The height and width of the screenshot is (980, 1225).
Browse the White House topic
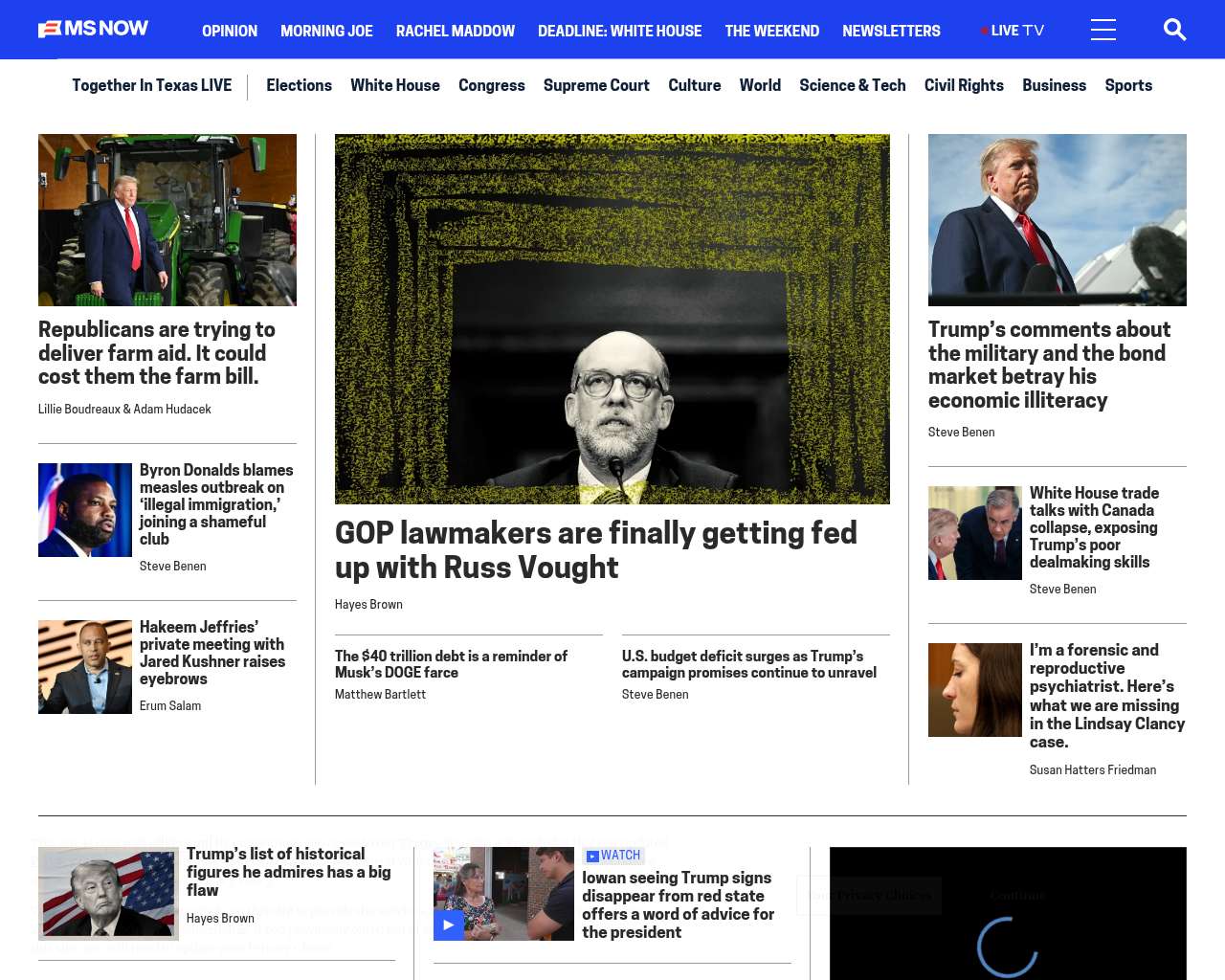(395, 85)
